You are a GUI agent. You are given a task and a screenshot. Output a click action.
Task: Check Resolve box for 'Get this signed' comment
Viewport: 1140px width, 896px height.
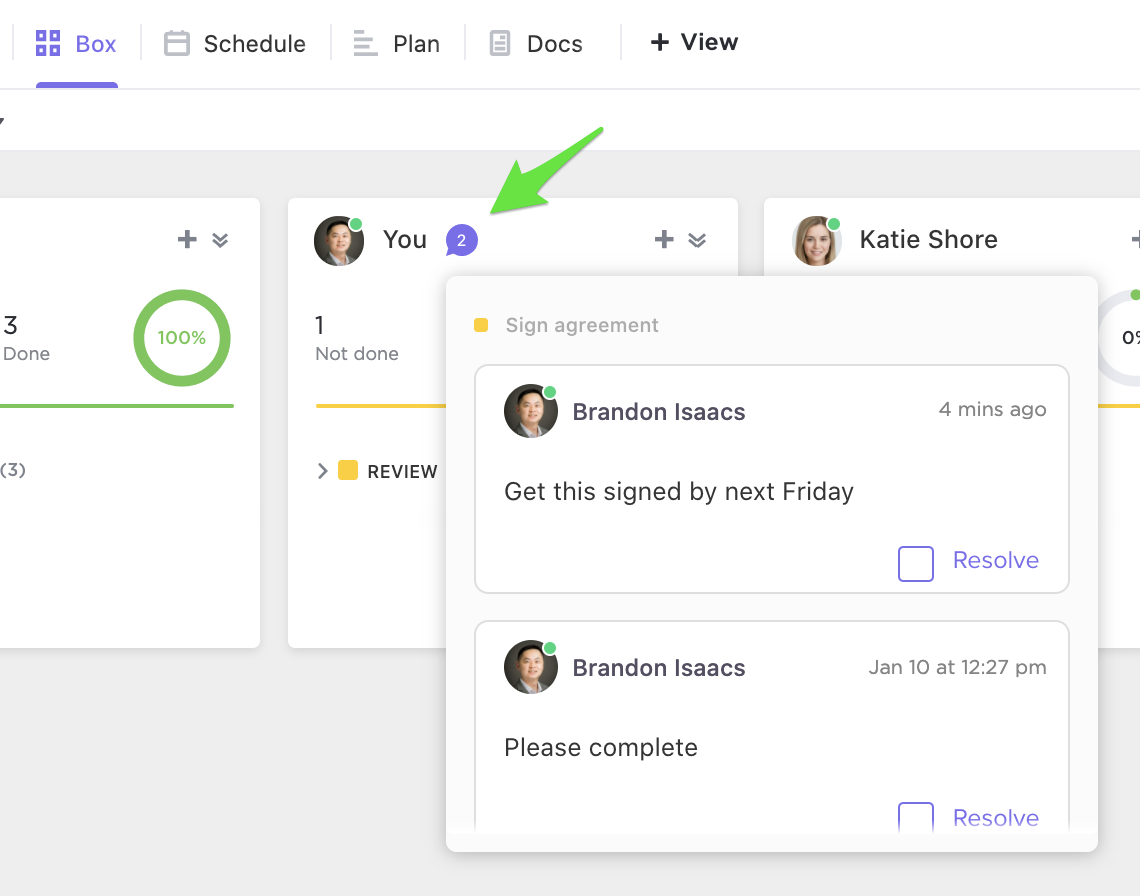pos(915,563)
